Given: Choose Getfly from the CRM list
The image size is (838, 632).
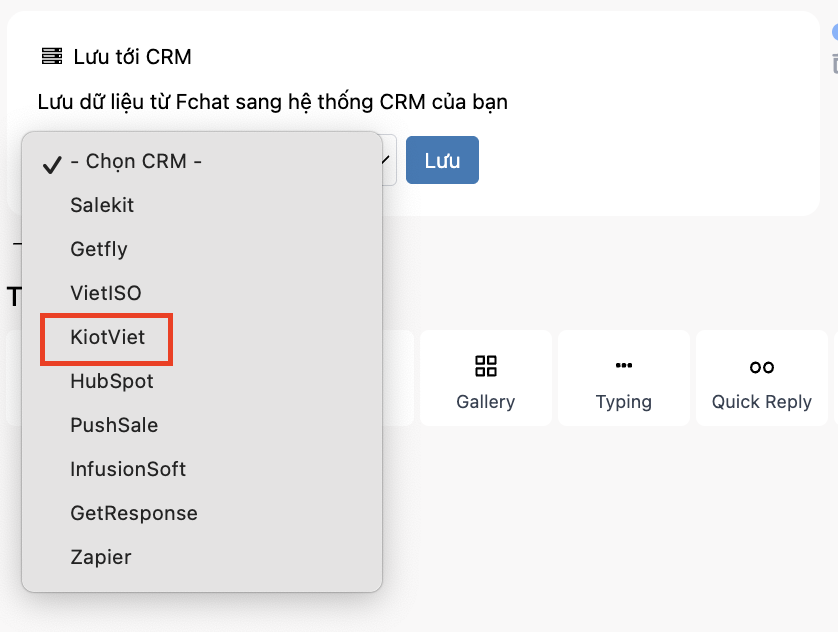Looking at the screenshot, I should (201, 249).
